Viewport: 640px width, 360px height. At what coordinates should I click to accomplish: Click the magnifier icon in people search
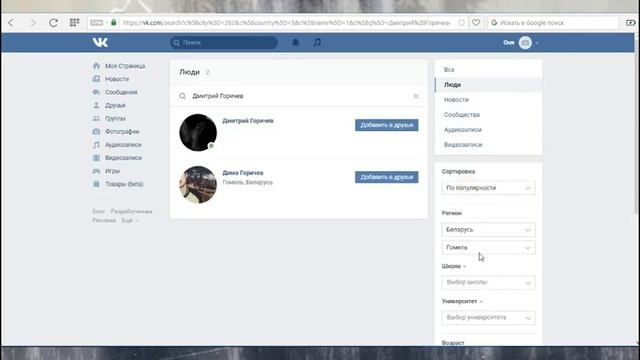coord(182,96)
